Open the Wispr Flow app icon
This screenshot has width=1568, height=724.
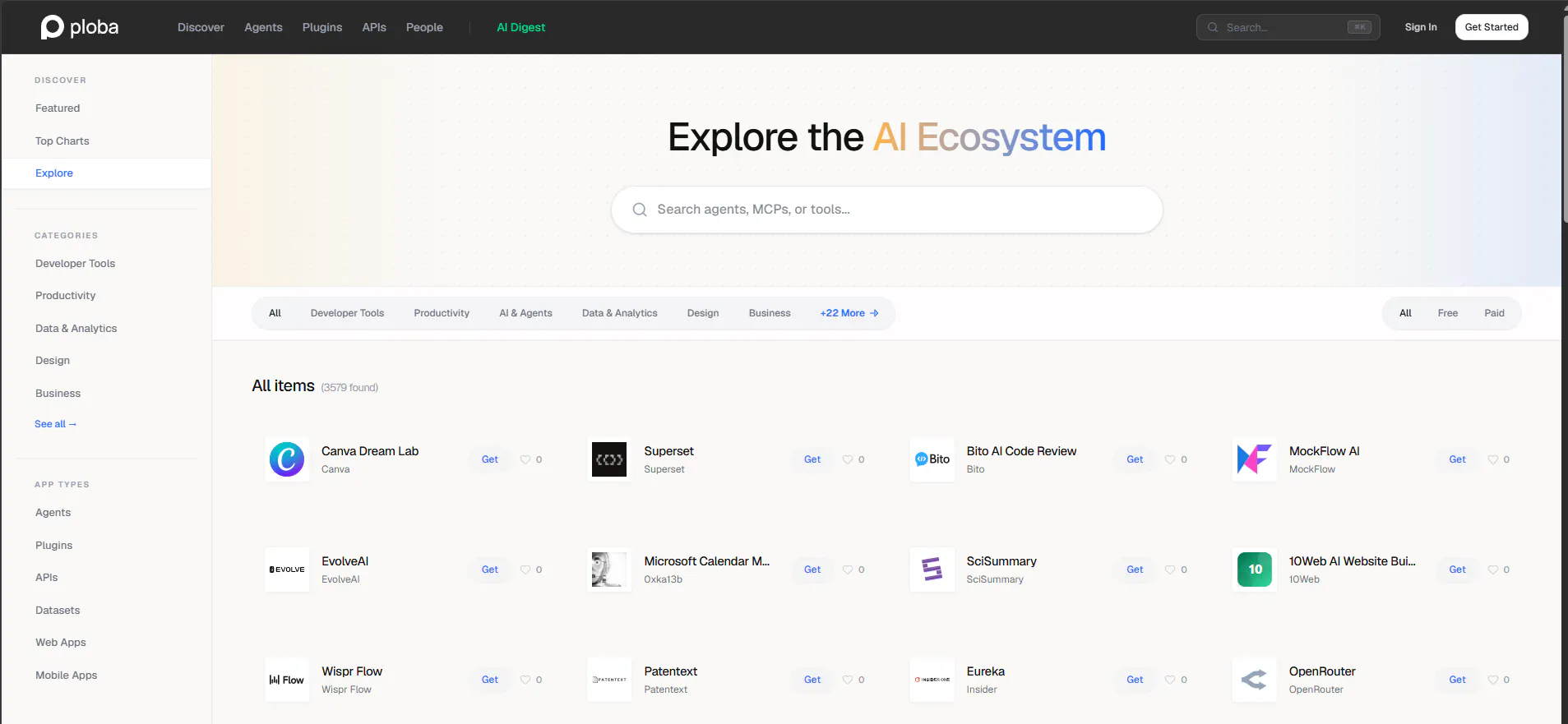click(x=287, y=680)
